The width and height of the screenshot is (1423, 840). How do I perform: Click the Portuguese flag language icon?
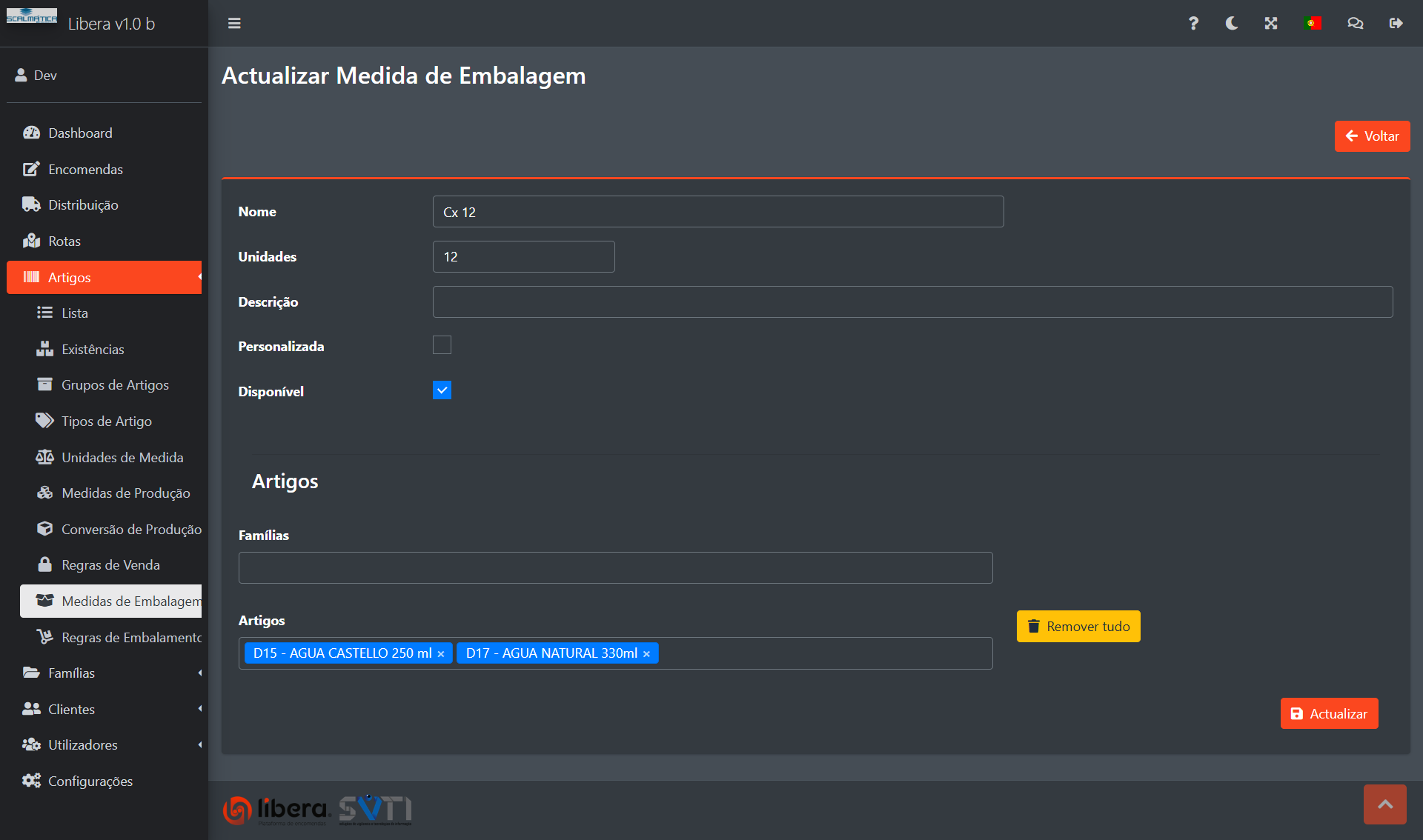(1313, 24)
